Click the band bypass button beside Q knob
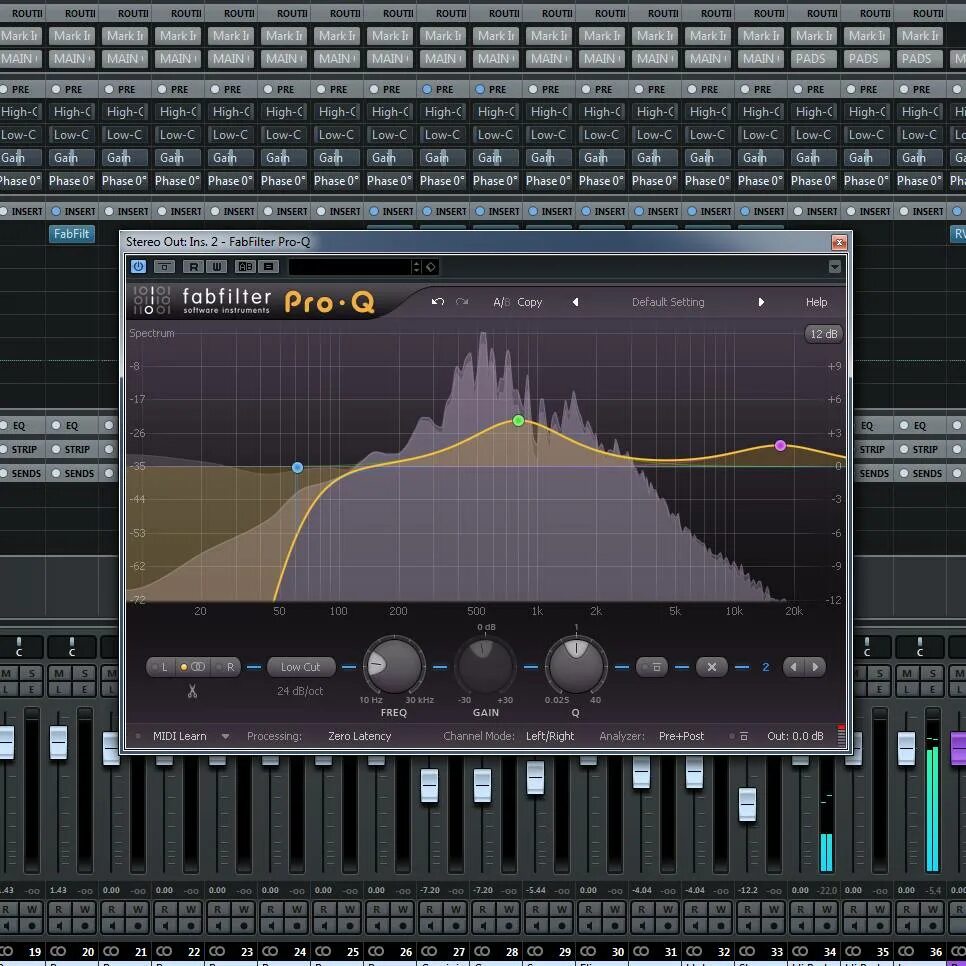The height and width of the screenshot is (966, 966). coord(652,667)
